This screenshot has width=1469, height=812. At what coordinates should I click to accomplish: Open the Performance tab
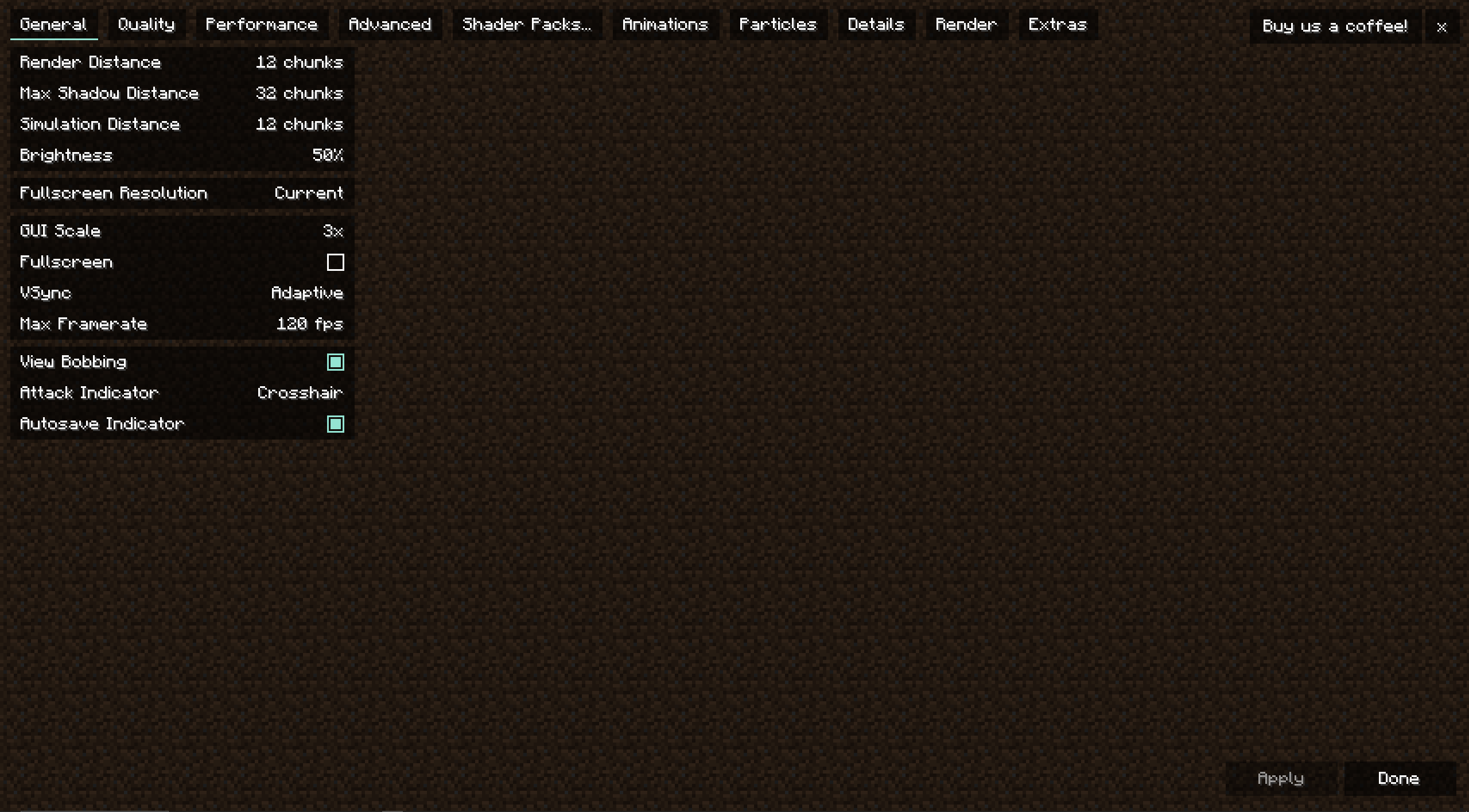[260, 24]
